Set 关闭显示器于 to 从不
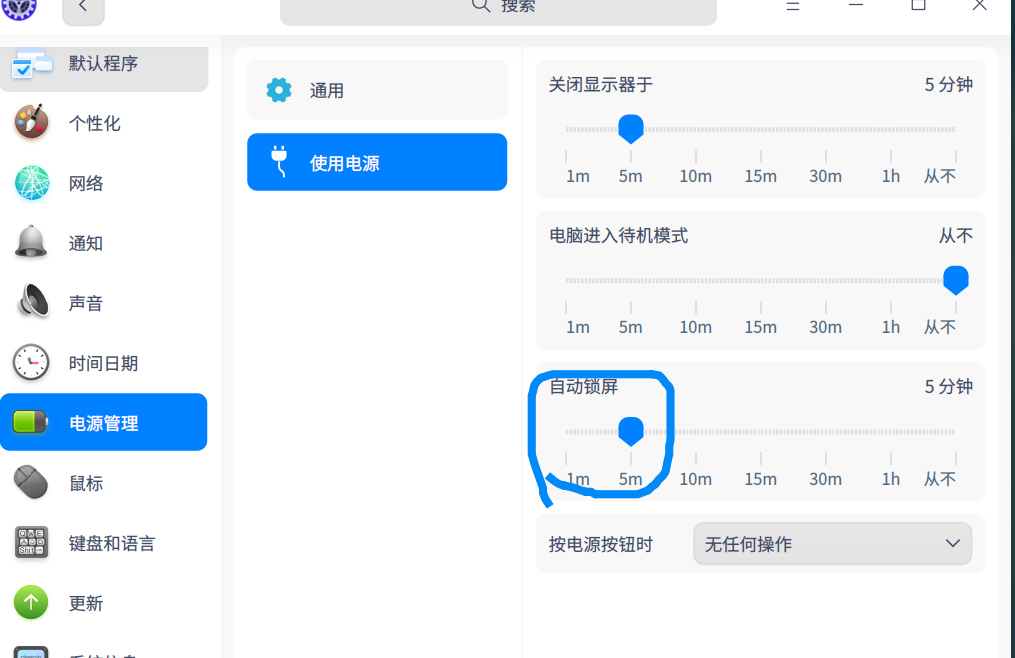Screen dimensions: 1015x658 pos(940,176)
